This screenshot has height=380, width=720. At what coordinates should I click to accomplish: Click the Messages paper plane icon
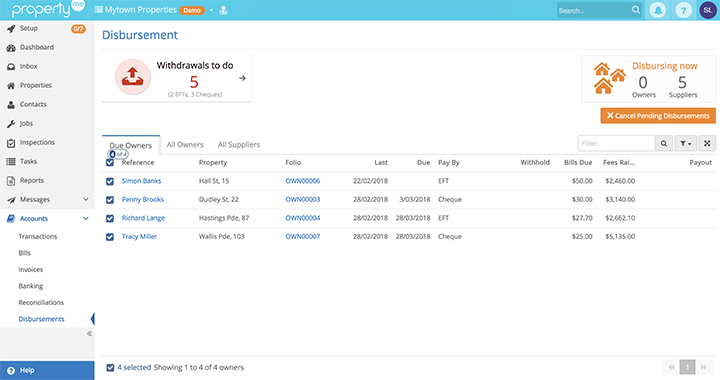click(x=11, y=200)
